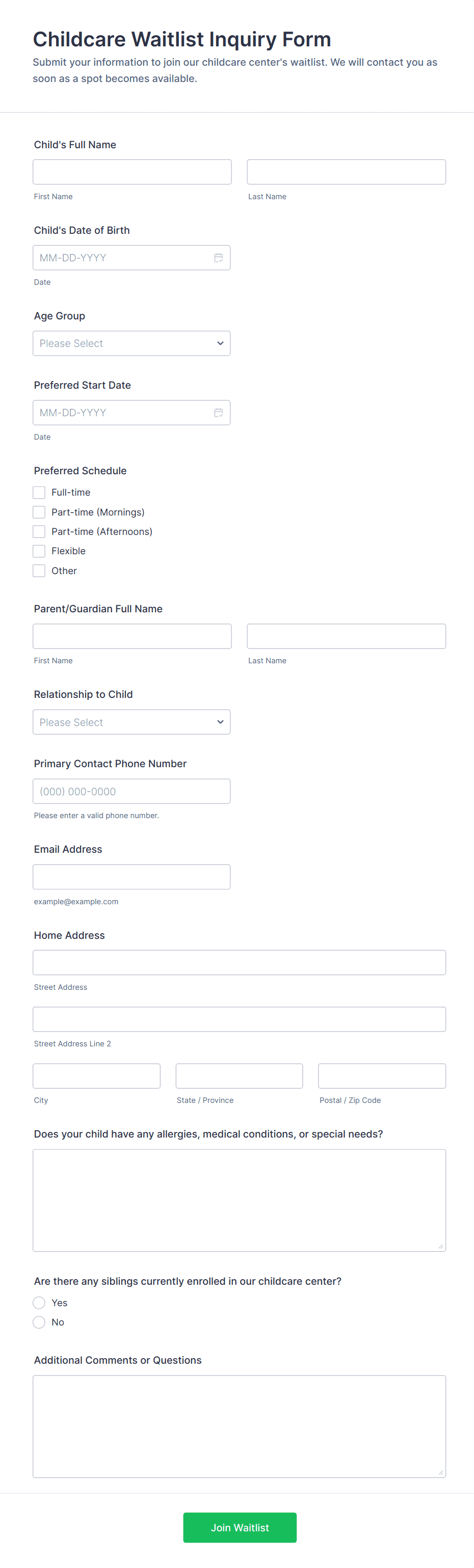Click child's First Name field
The height and width of the screenshot is (1568, 474).
point(132,172)
